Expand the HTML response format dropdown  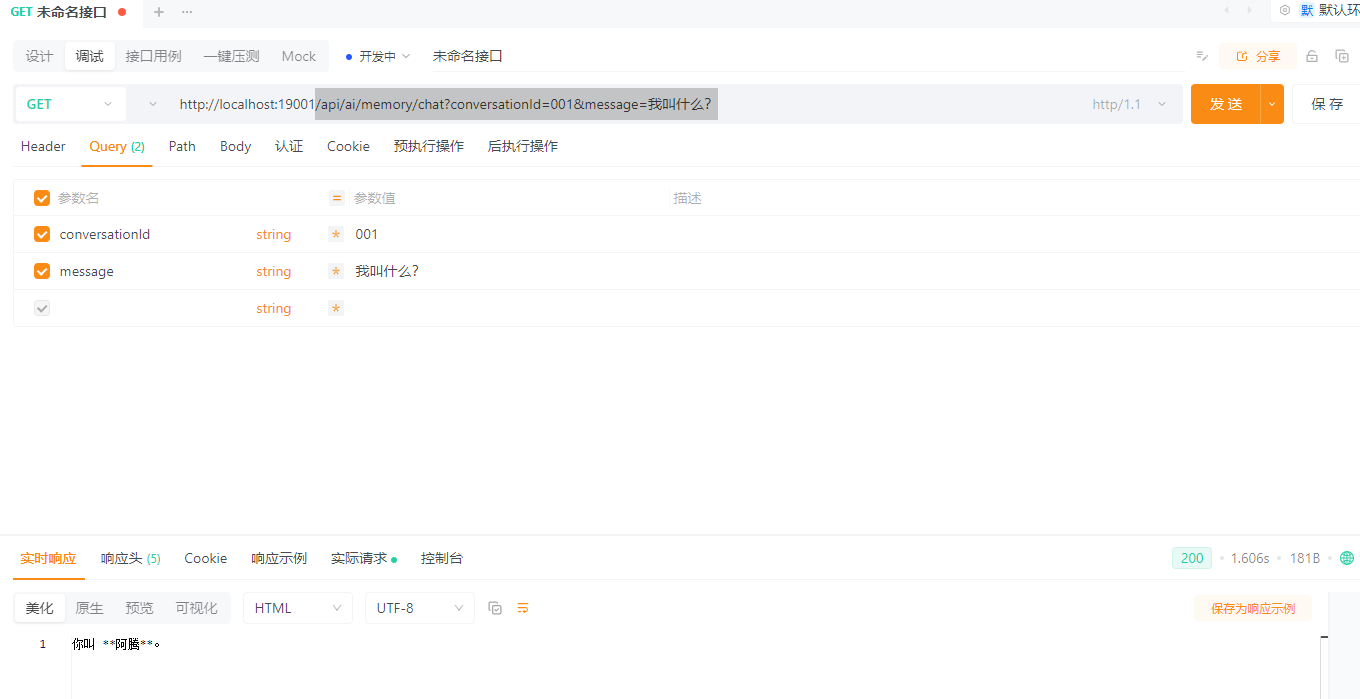297,608
